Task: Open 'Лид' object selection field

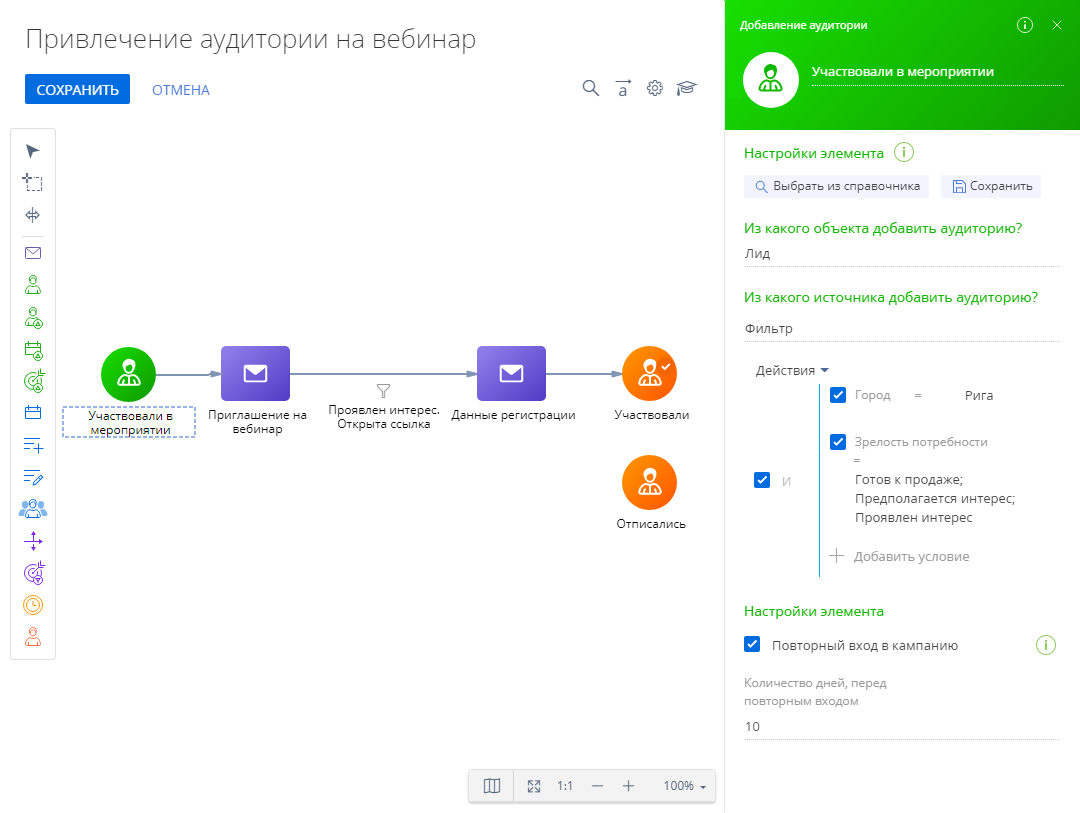Action: [902, 254]
